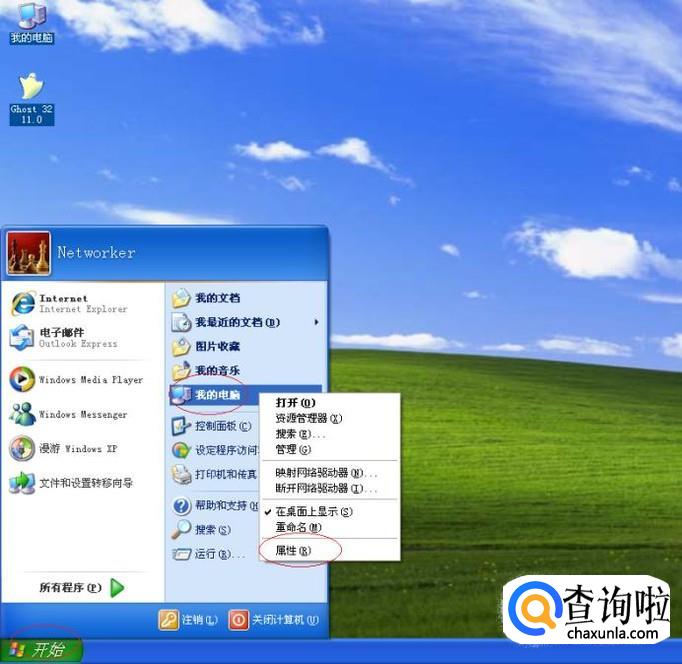
Task: Click Turn Off Computer red icon
Action: point(238,620)
